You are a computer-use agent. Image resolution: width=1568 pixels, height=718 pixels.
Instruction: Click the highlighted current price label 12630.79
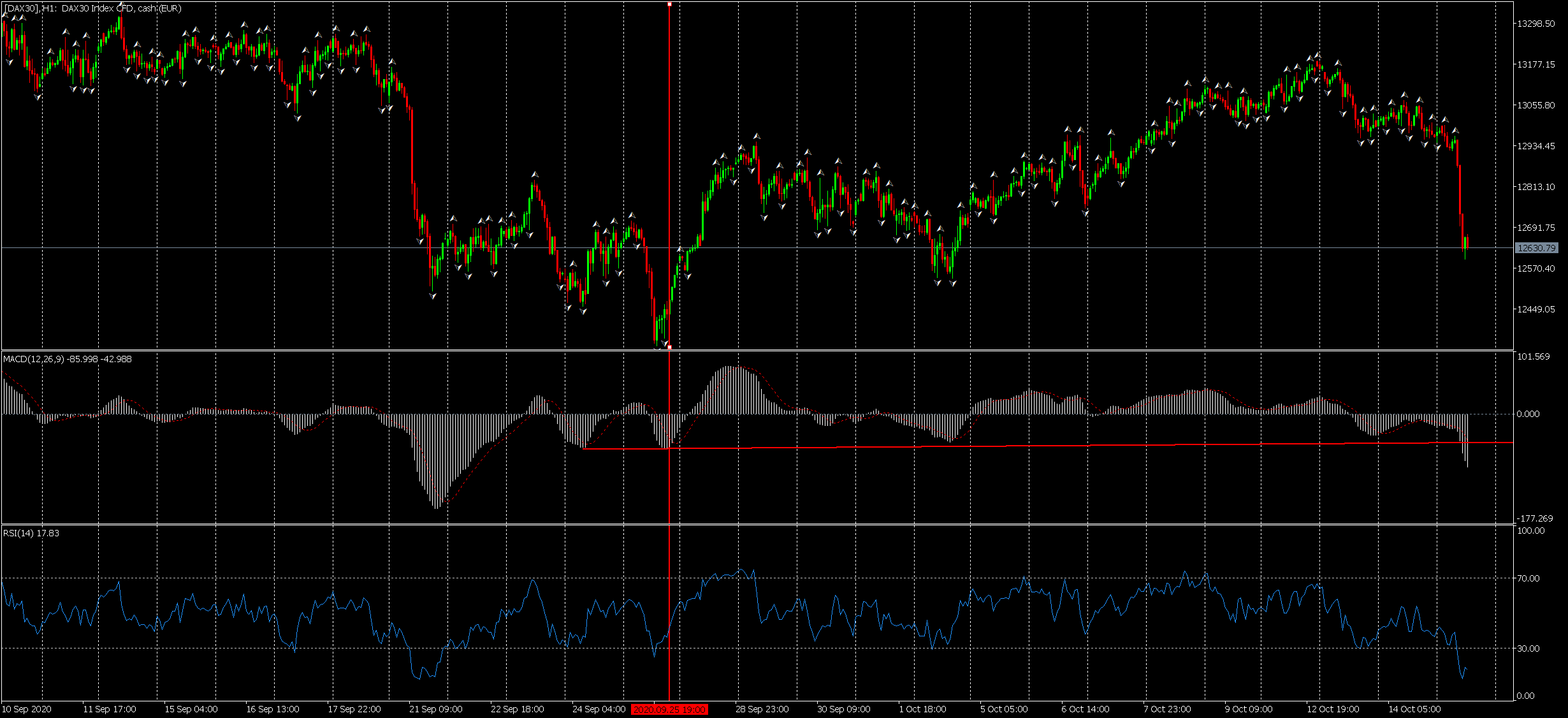click(1536, 248)
